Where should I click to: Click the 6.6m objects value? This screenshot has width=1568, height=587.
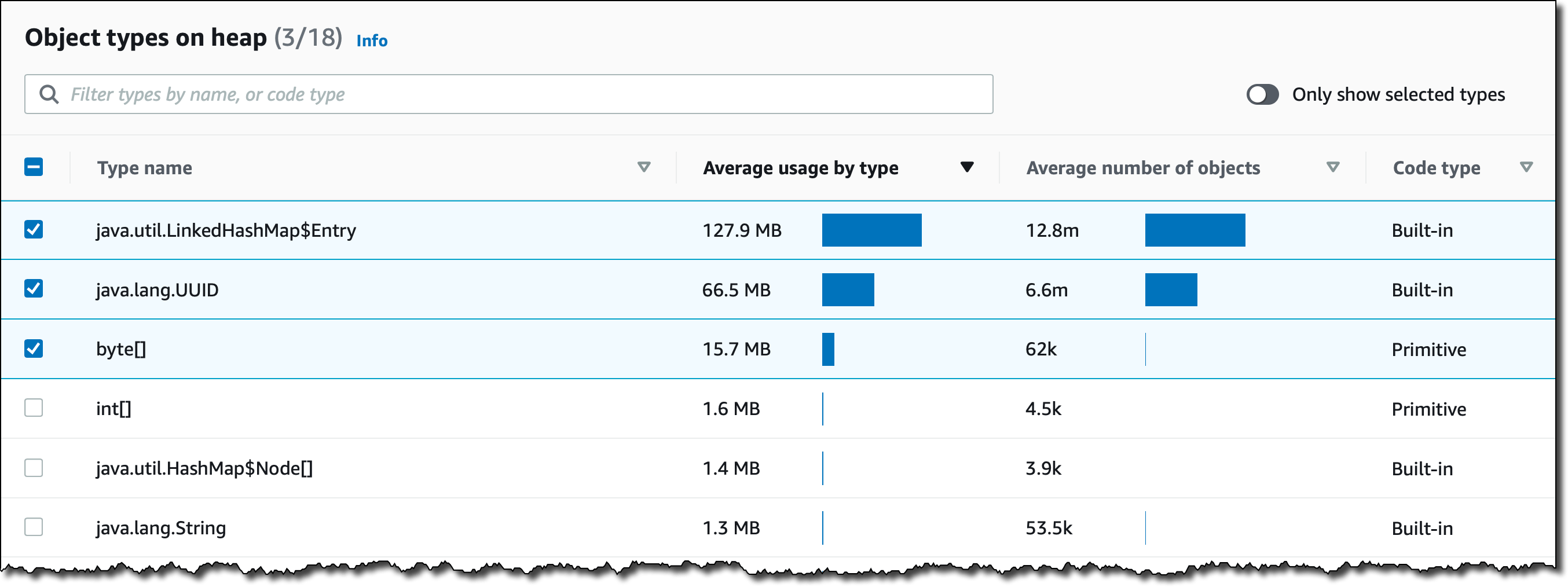tap(1047, 290)
